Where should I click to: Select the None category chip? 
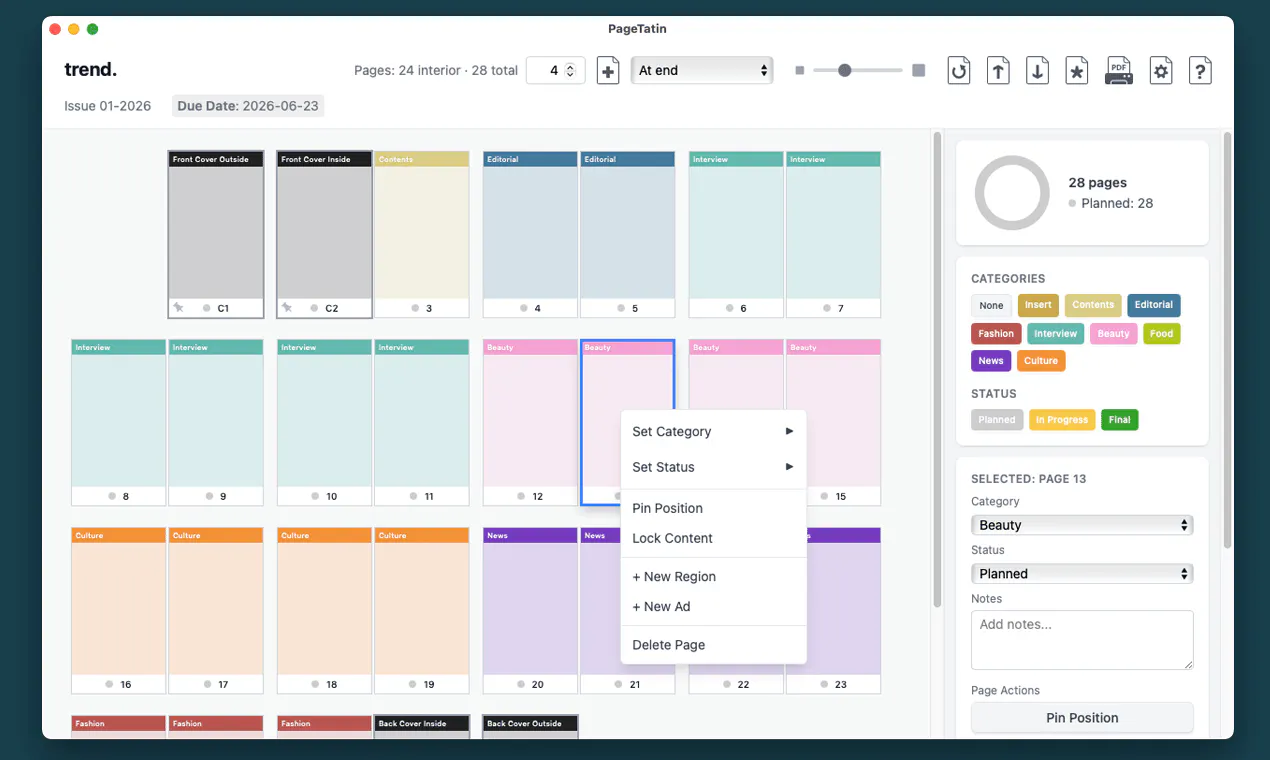coord(991,305)
